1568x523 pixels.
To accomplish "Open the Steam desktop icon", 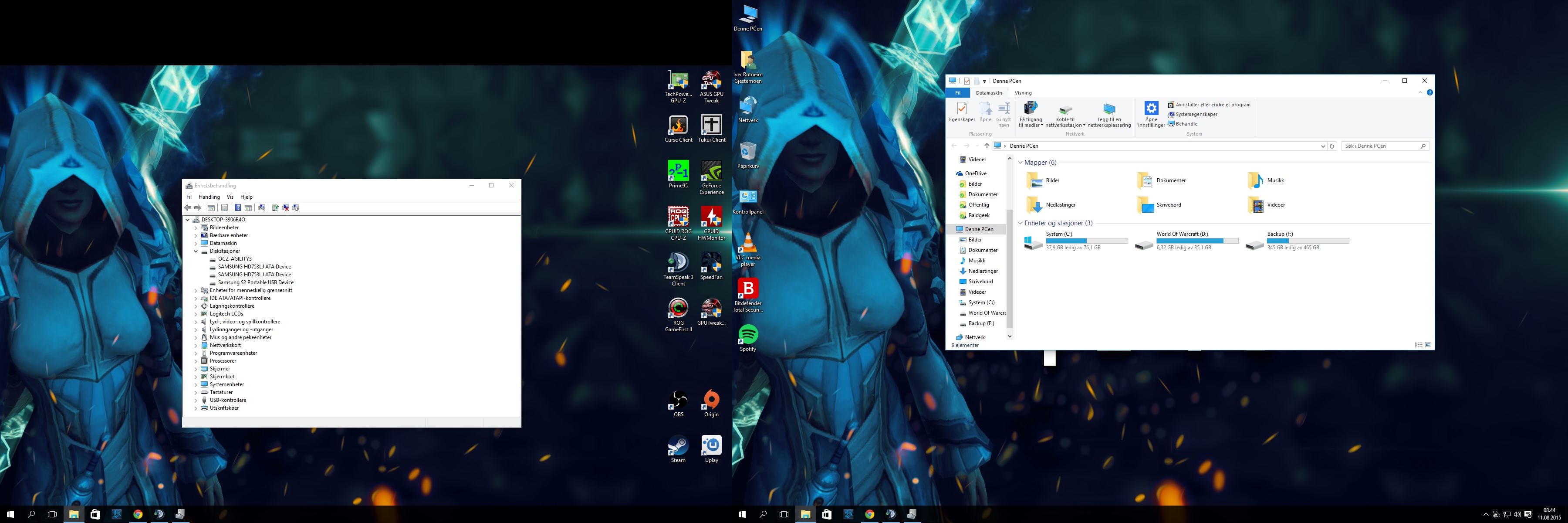I will pos(678,449).
